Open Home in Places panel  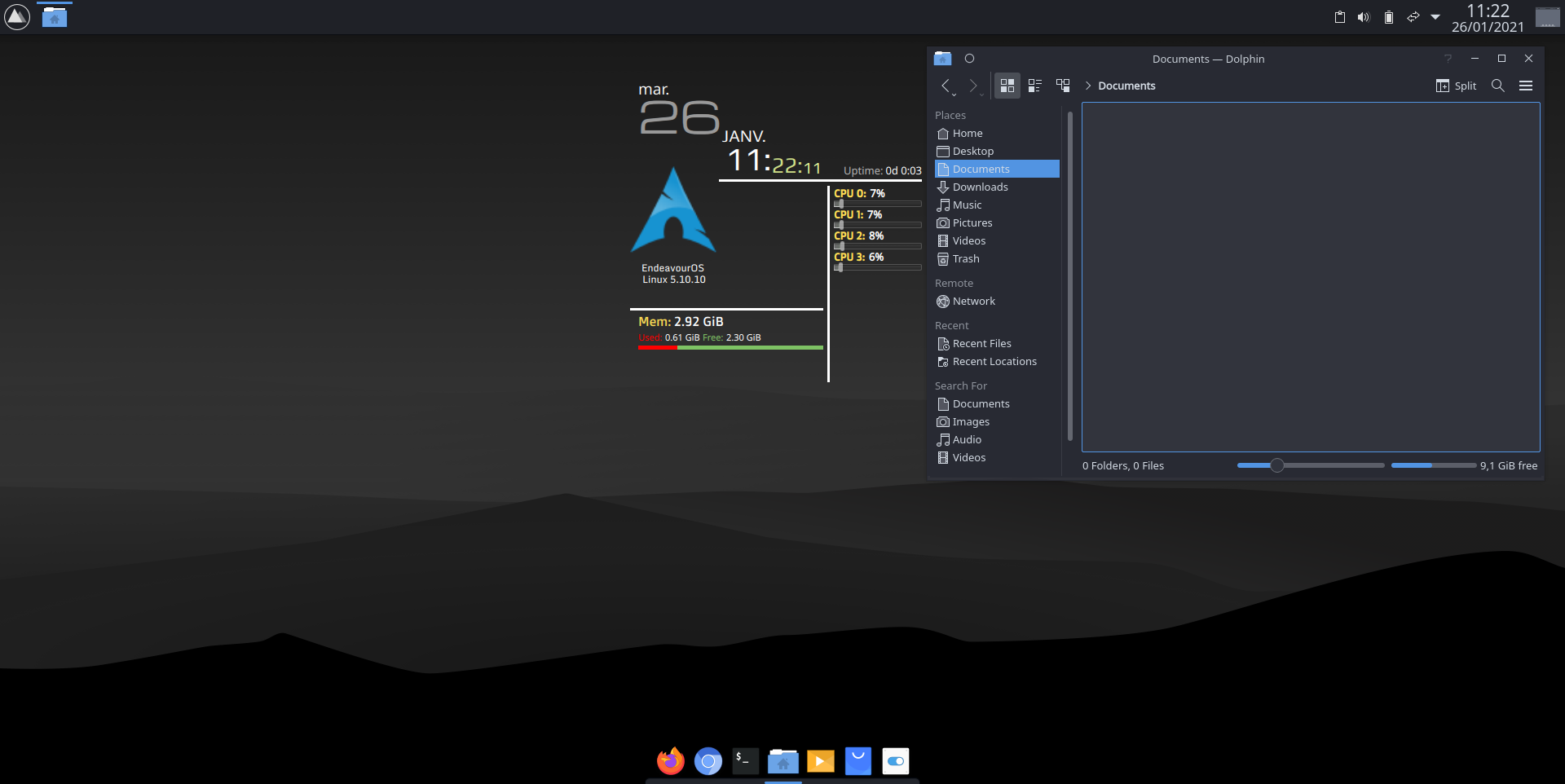997,134
